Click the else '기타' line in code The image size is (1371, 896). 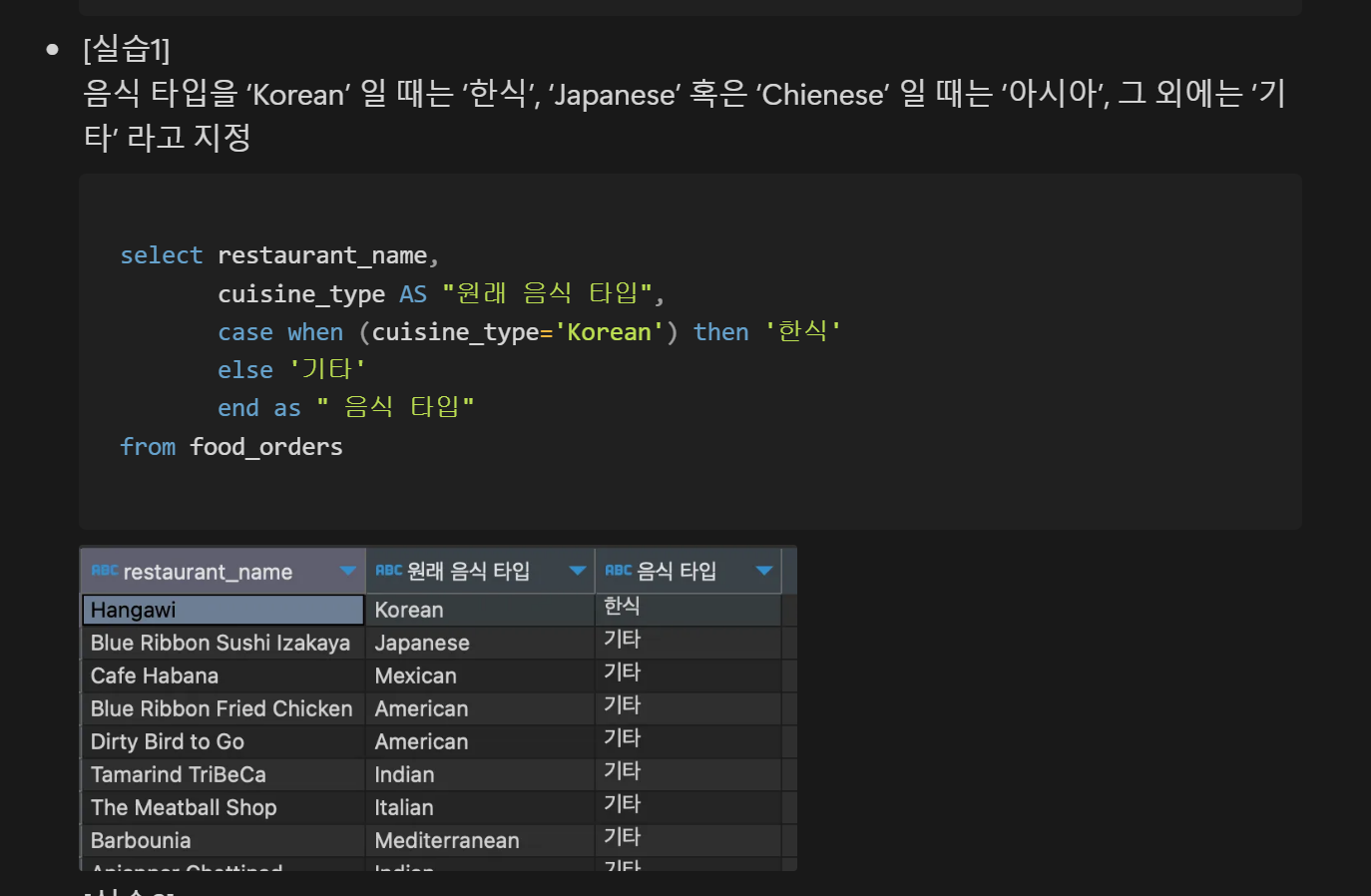(x=292, y=369)
